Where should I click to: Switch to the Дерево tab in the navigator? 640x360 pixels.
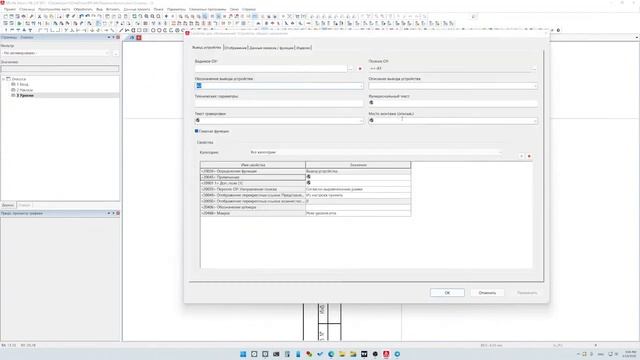tap(8, 205)
